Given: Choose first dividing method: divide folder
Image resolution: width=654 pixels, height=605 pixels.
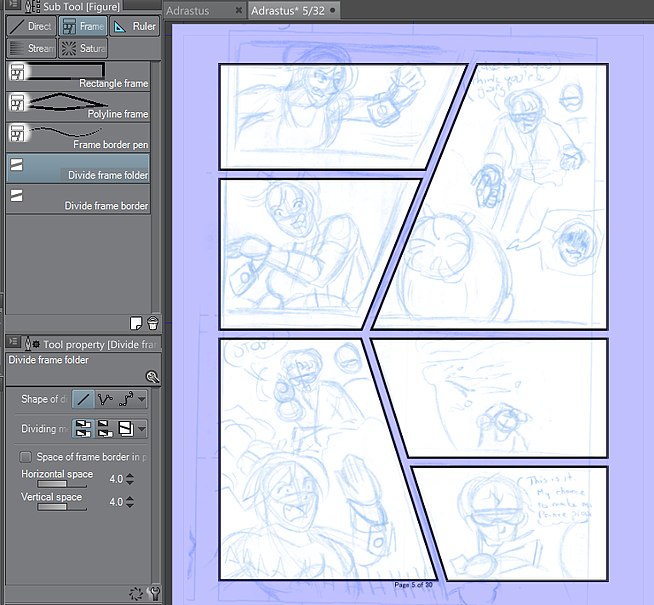Looking at the screenshot, I should click(x=83, y=429).
